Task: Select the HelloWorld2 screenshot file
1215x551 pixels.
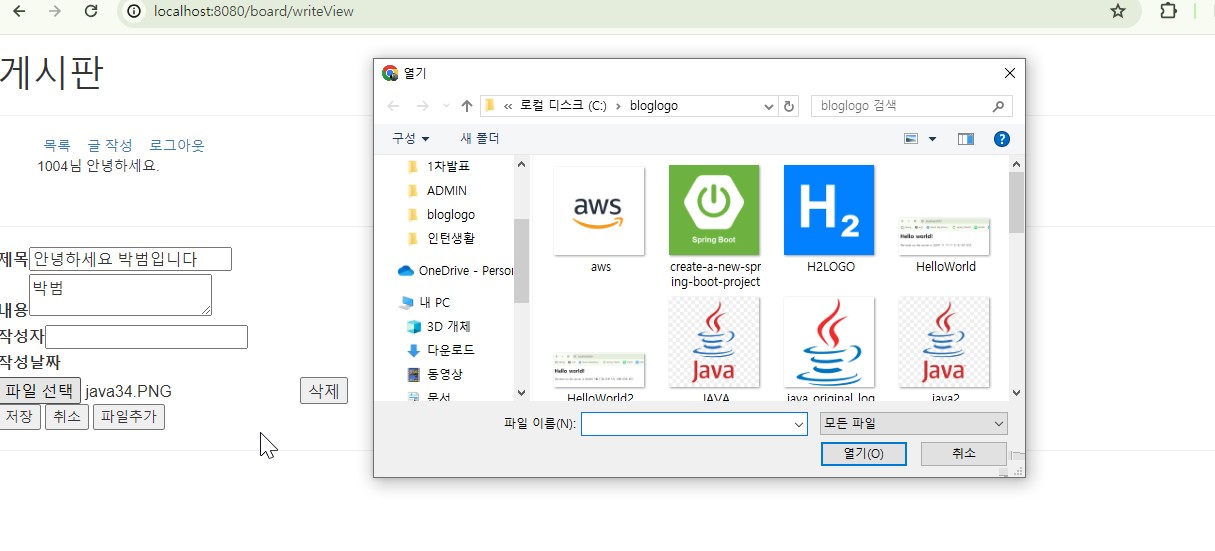Action: coord(600,377)
